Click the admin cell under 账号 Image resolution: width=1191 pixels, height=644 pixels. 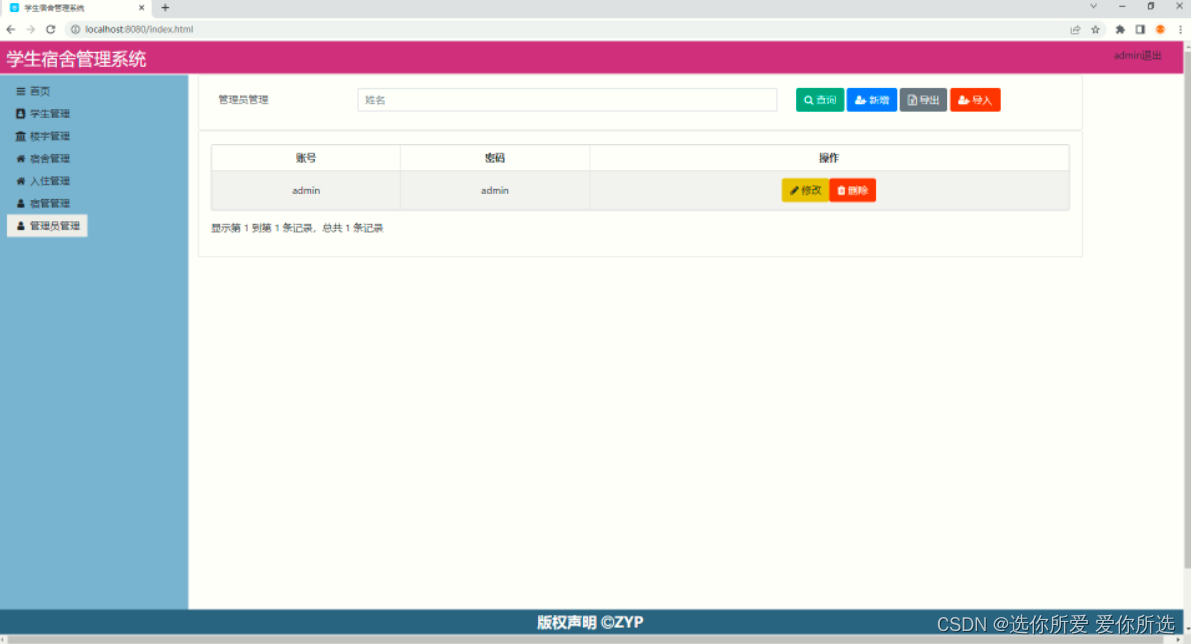tap(306, 191)
